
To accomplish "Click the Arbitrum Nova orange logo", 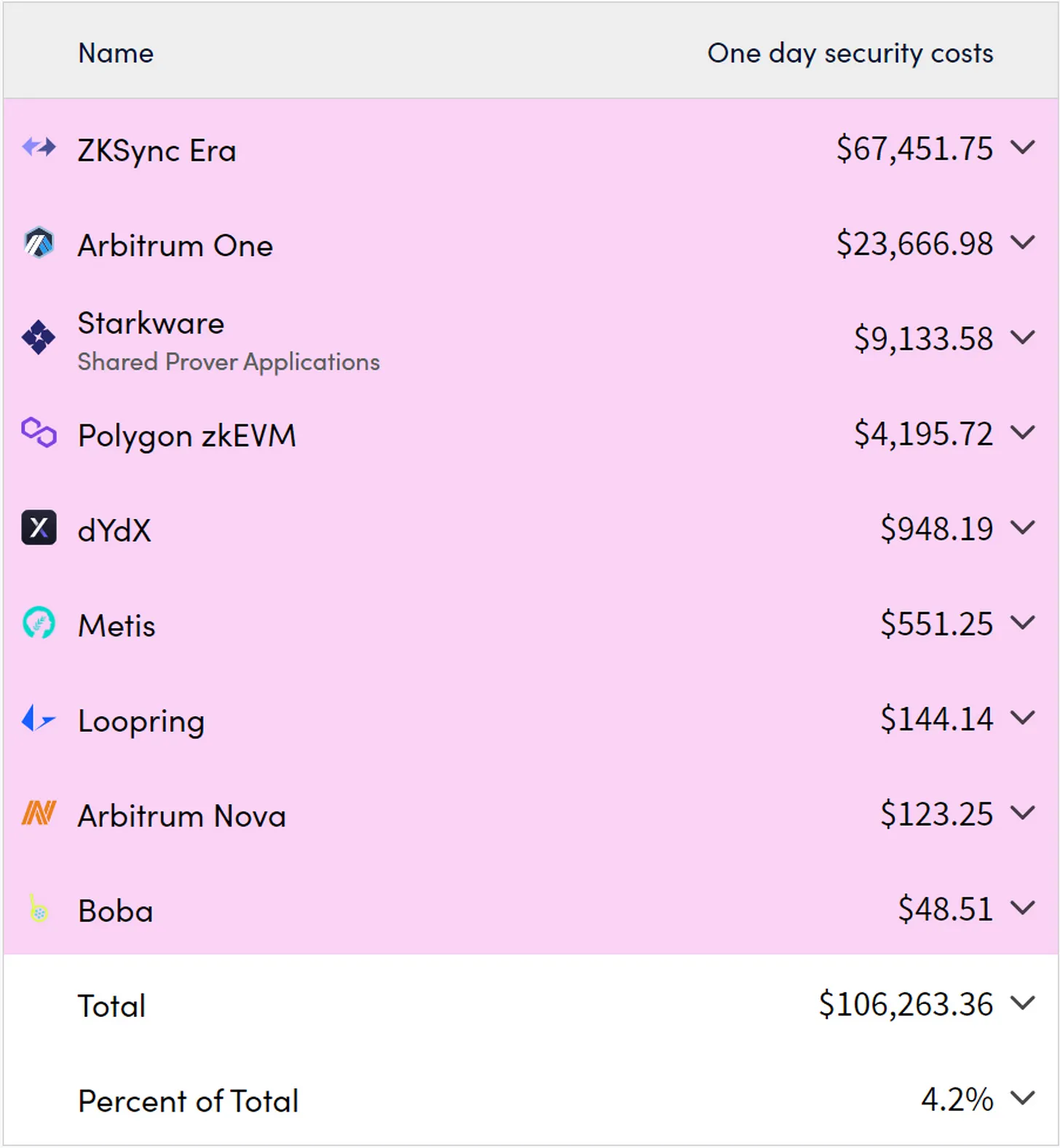I will (39, 813).
